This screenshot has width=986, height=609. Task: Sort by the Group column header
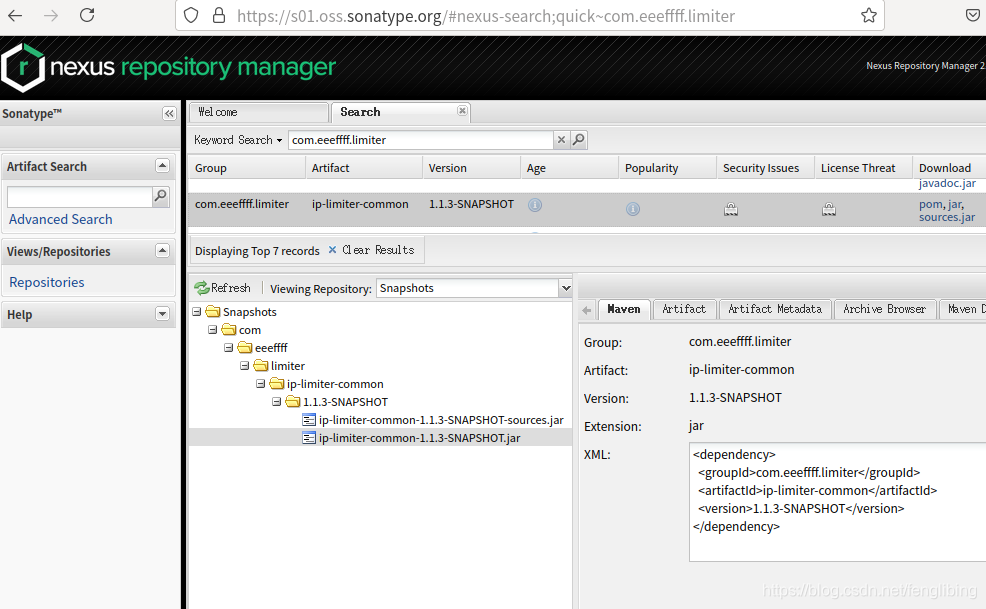coord(246,168)
